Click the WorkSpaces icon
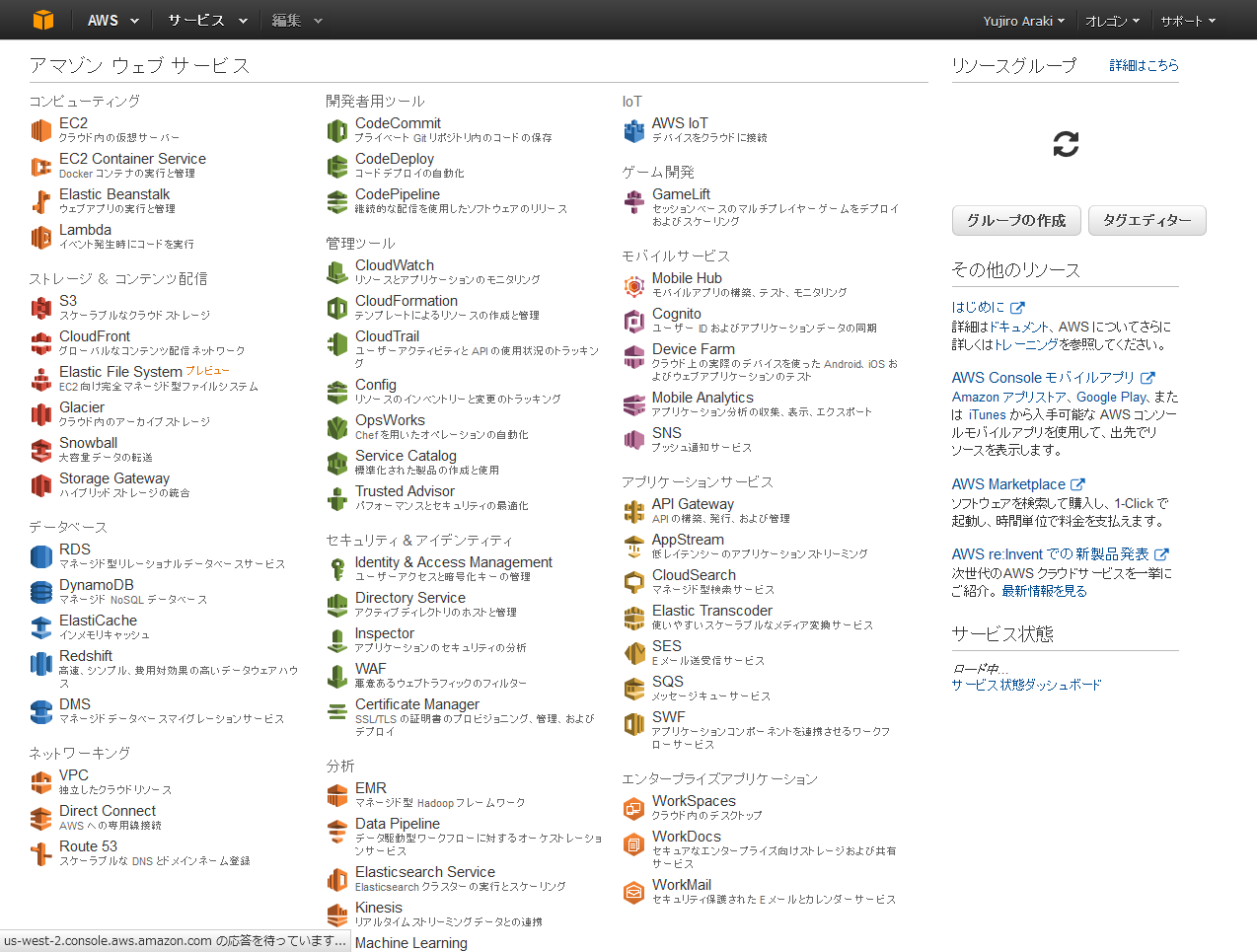 [634, 808]
